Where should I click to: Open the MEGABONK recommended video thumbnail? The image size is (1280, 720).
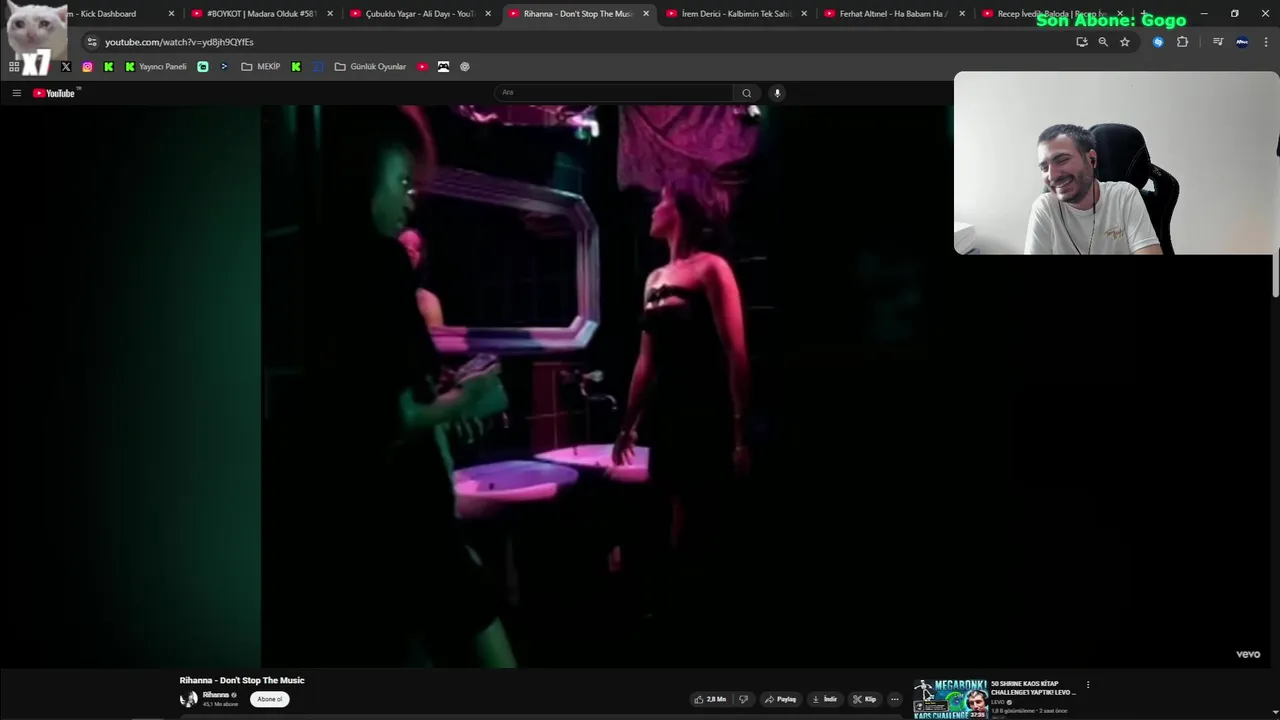click(950, 699)
